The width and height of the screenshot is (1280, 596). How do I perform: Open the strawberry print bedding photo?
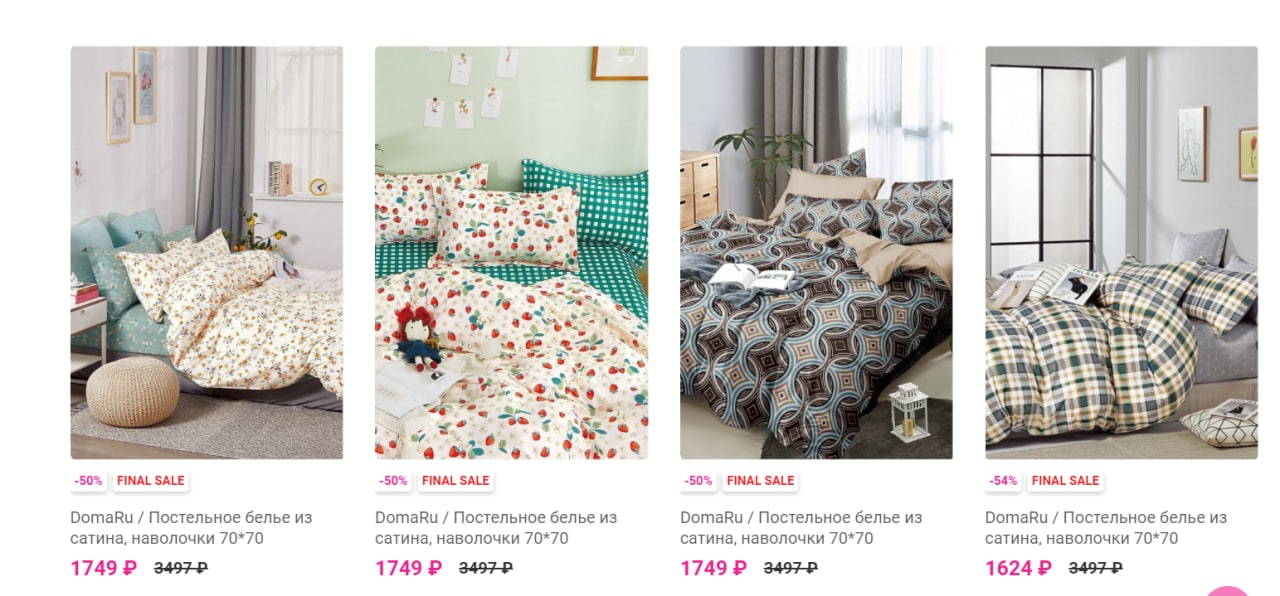(512, 253)
